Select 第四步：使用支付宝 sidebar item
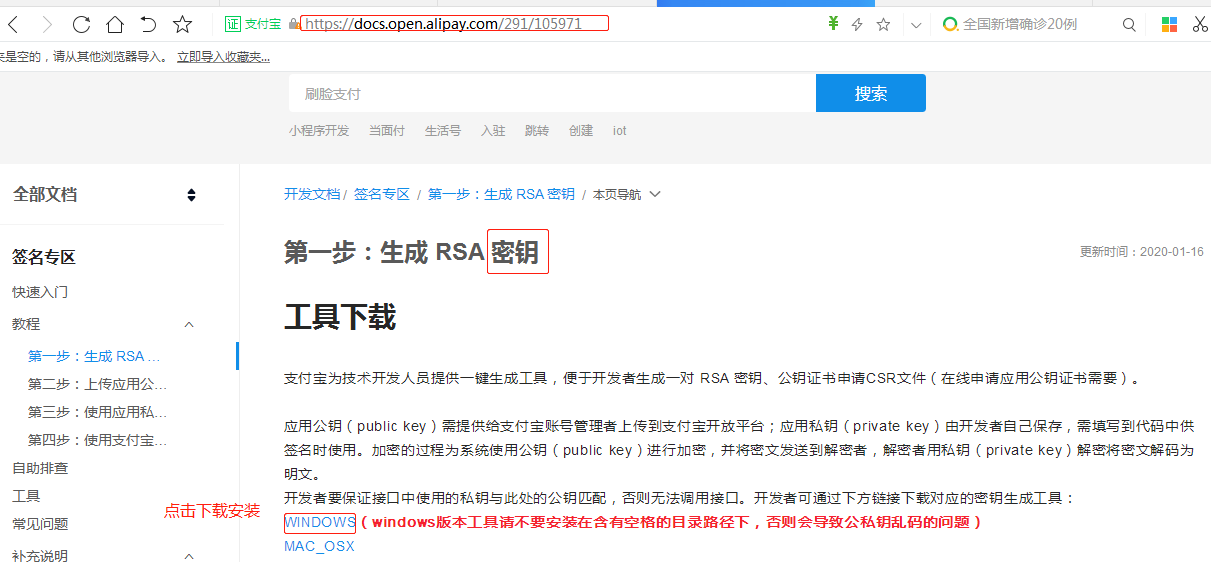1211x562 pixels. (98, 440)
